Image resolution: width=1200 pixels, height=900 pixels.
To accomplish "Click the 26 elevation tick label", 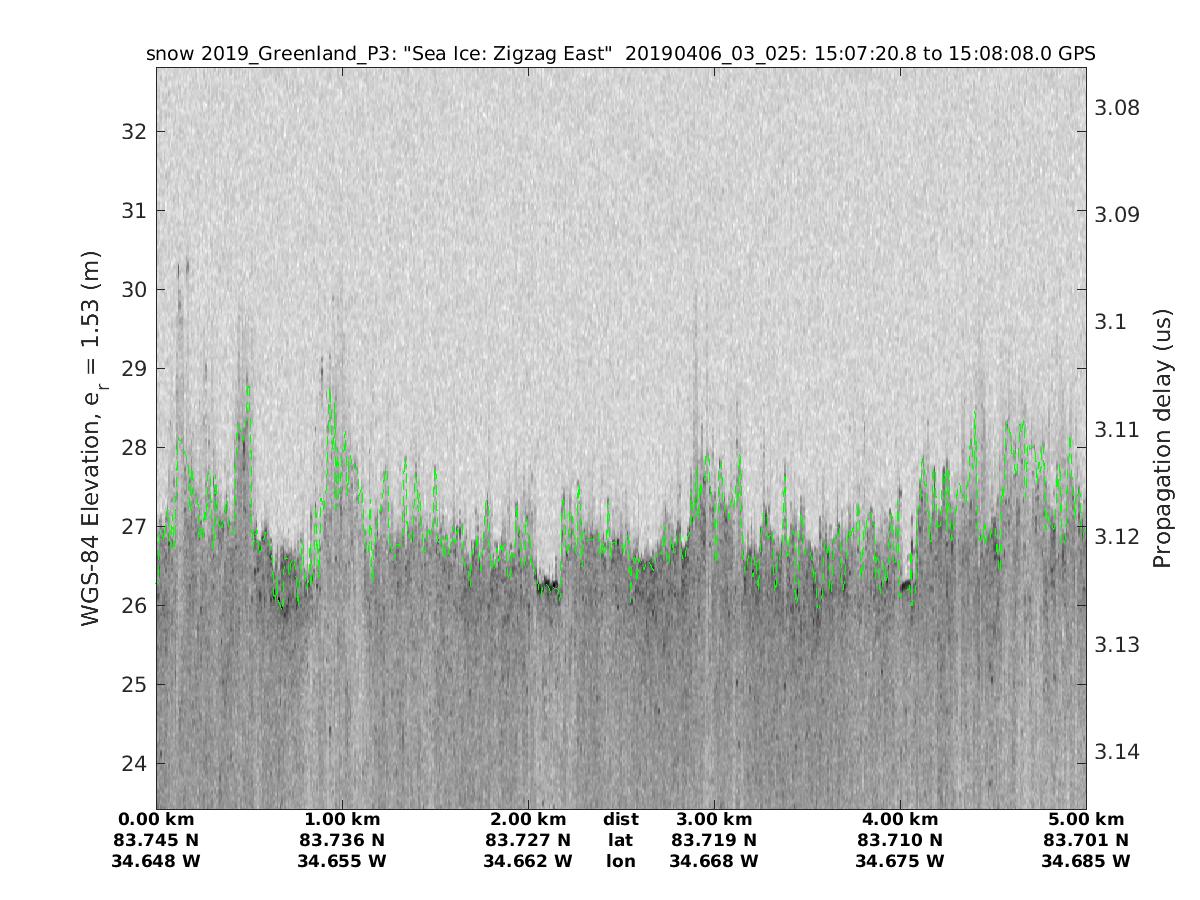I will click(132, 606).
